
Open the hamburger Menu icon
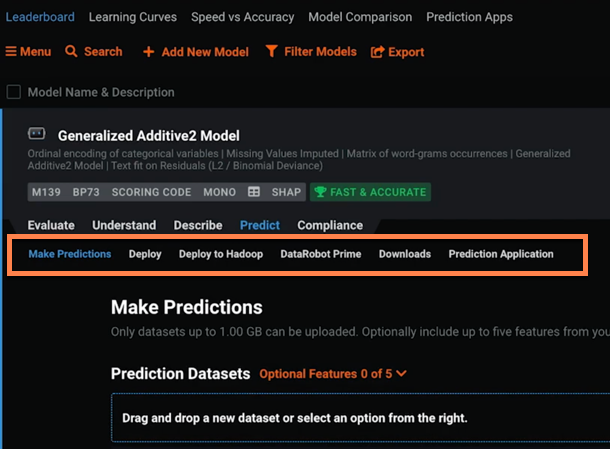11,51
